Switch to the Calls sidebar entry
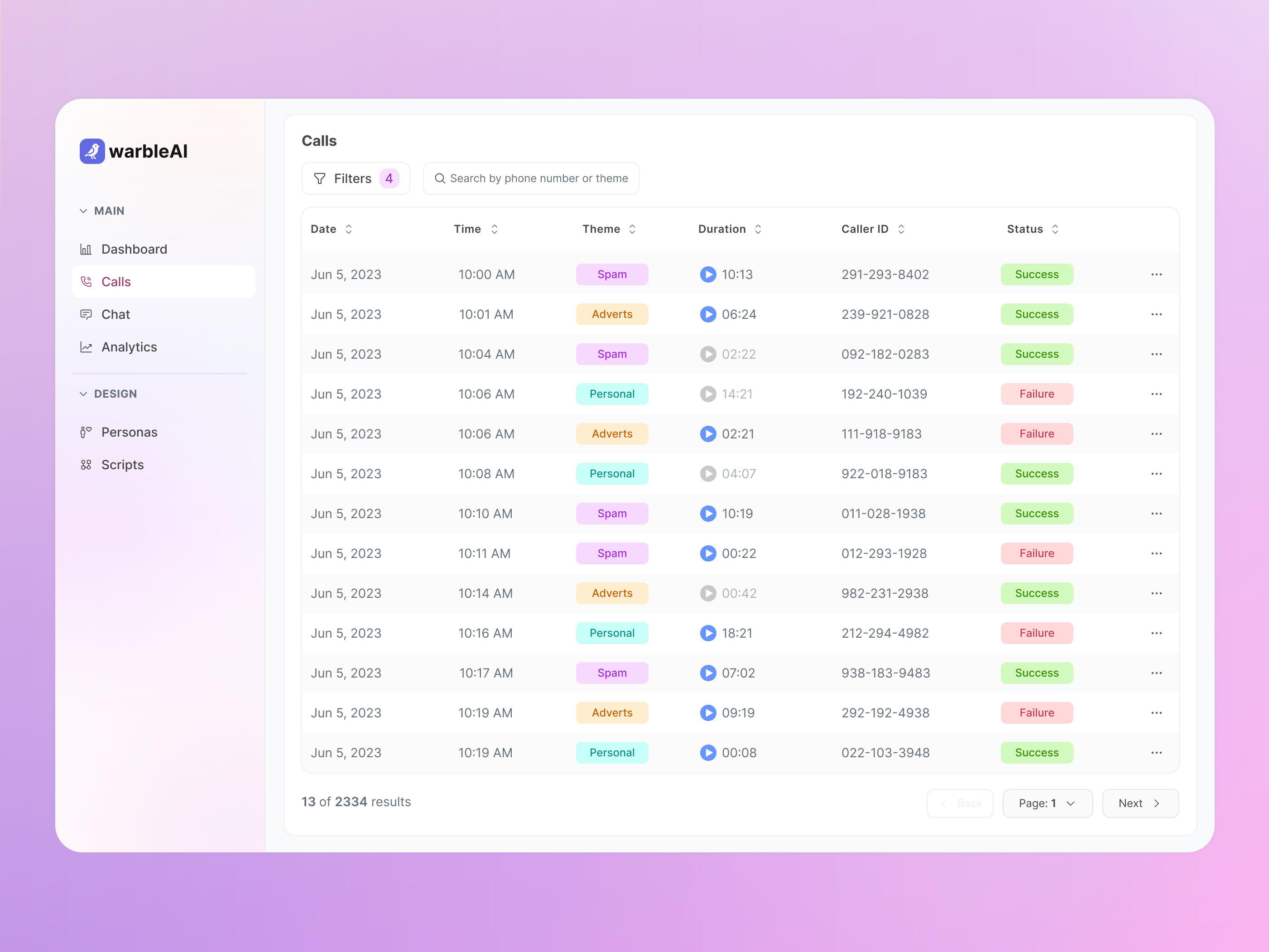1269x952 pixels. 116,282
